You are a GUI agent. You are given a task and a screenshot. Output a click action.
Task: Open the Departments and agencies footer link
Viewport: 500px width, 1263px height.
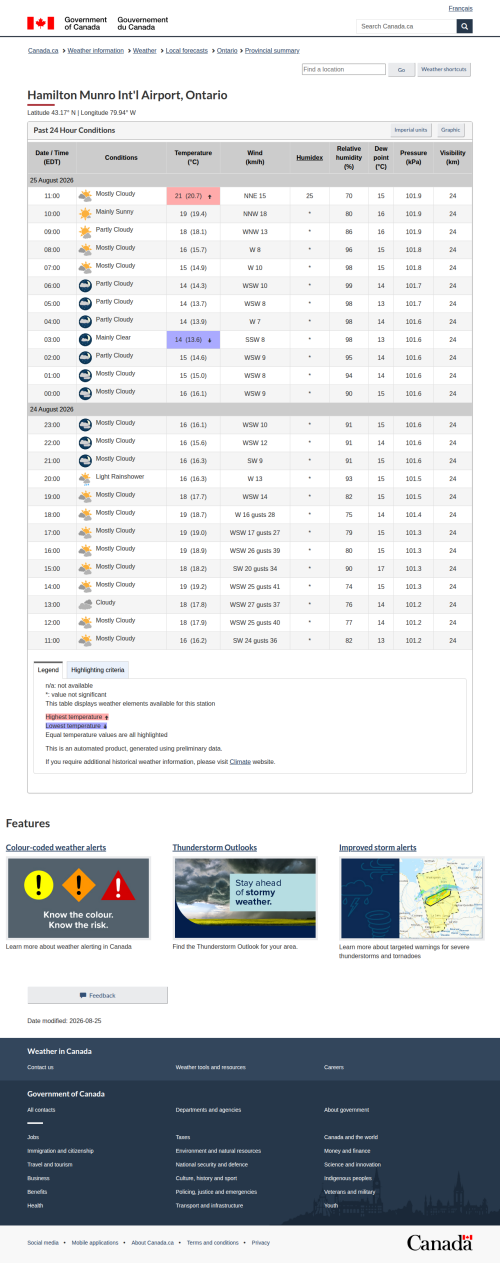[x=208, y=1110]
